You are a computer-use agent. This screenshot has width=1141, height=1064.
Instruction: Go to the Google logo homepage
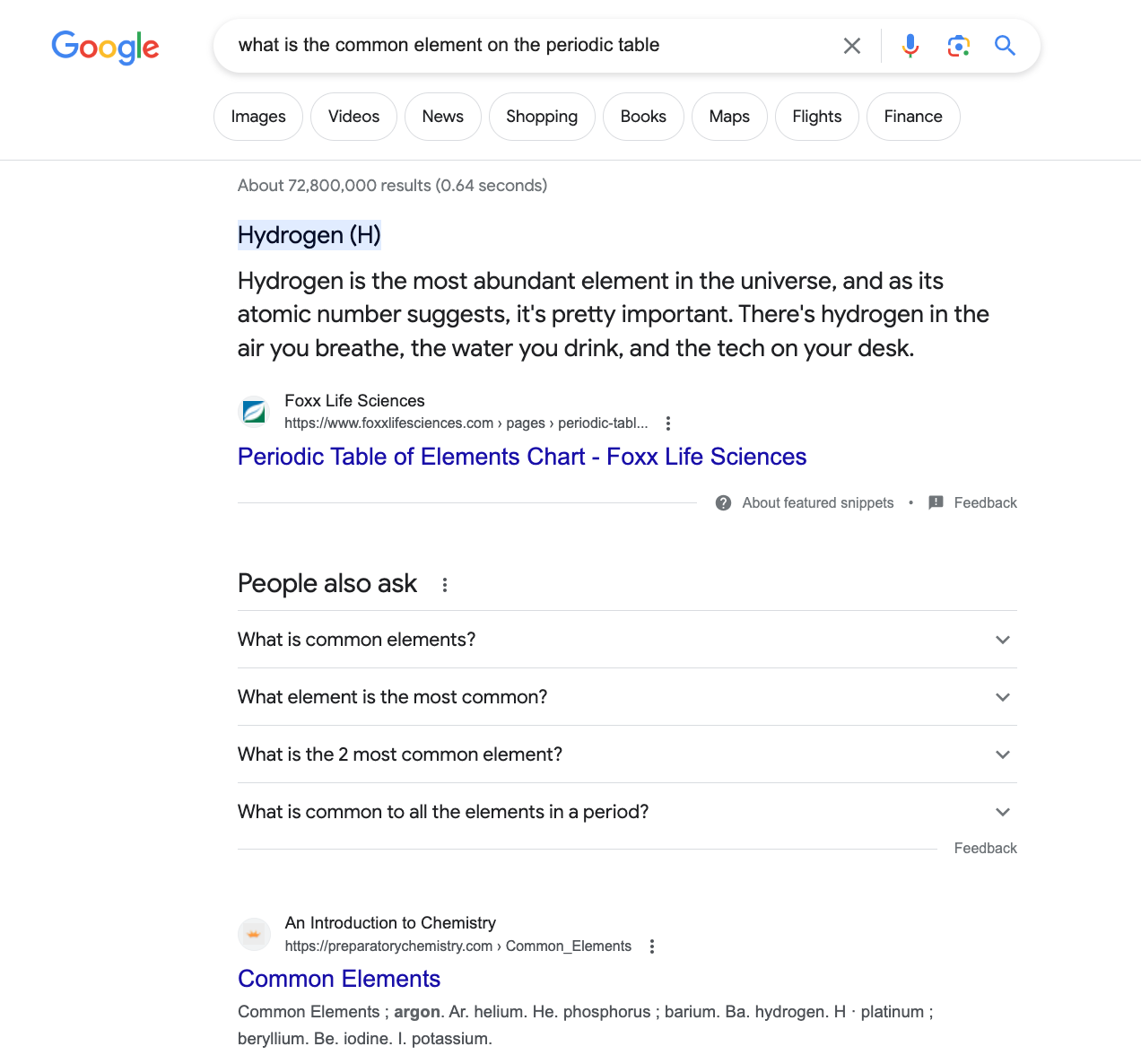(x=105, y=47)
